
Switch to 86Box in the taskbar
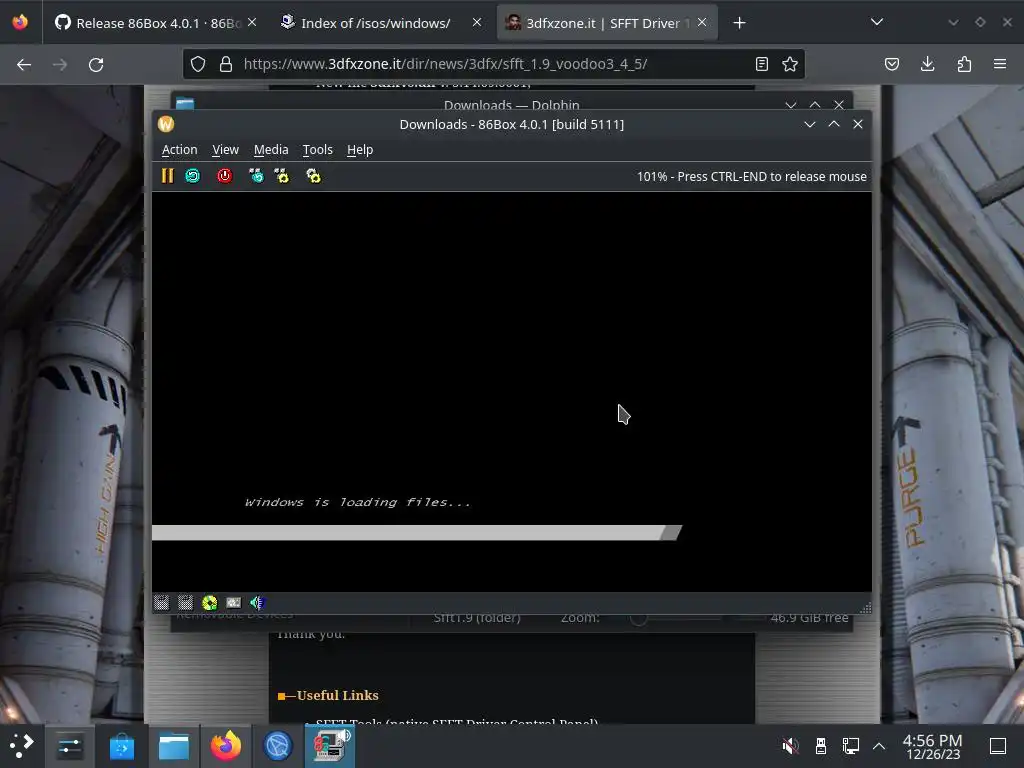[330, 746]
